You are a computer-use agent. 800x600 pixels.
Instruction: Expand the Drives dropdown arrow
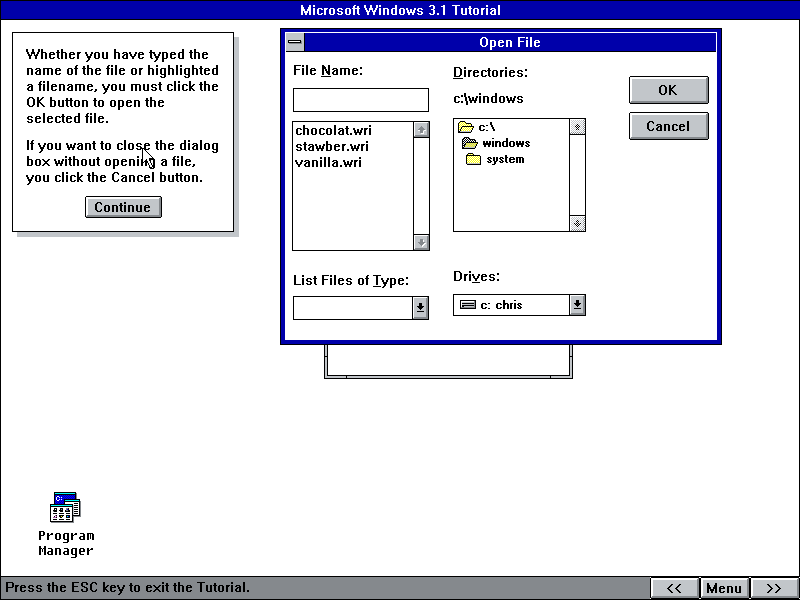point(577,305)
